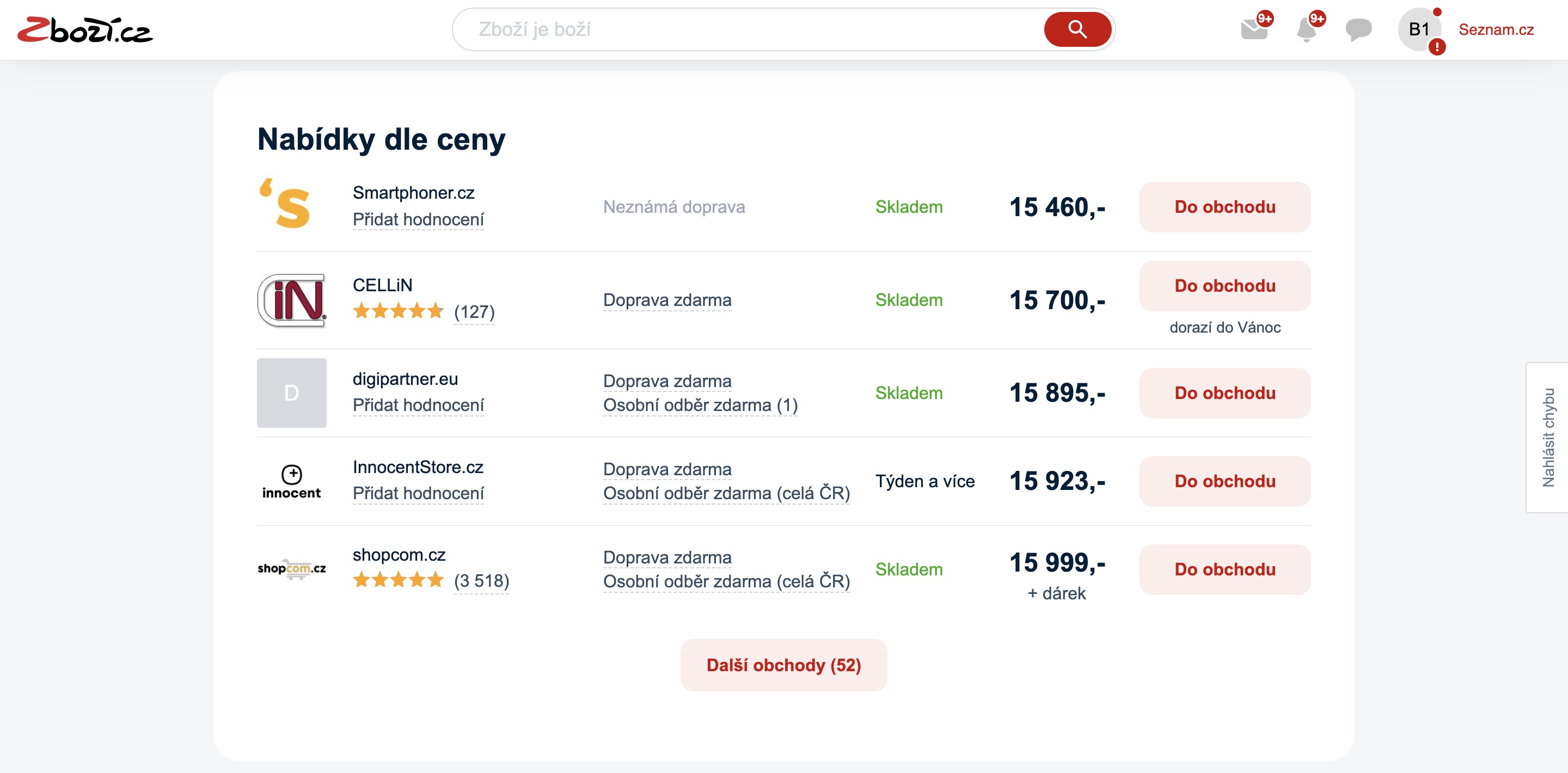Open the chat speech bubble icon
Viewport: 1568px width, 773px height.
1358,29
